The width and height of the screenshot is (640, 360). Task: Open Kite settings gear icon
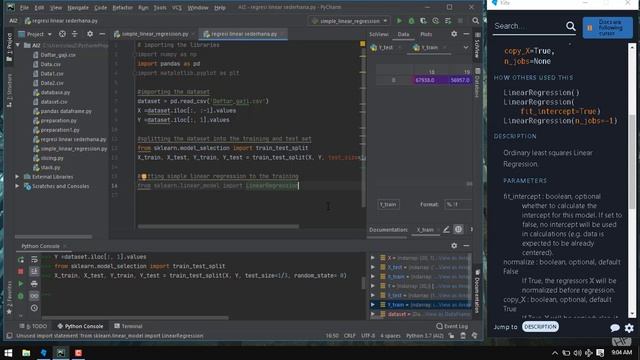click(x=629, y=327)
